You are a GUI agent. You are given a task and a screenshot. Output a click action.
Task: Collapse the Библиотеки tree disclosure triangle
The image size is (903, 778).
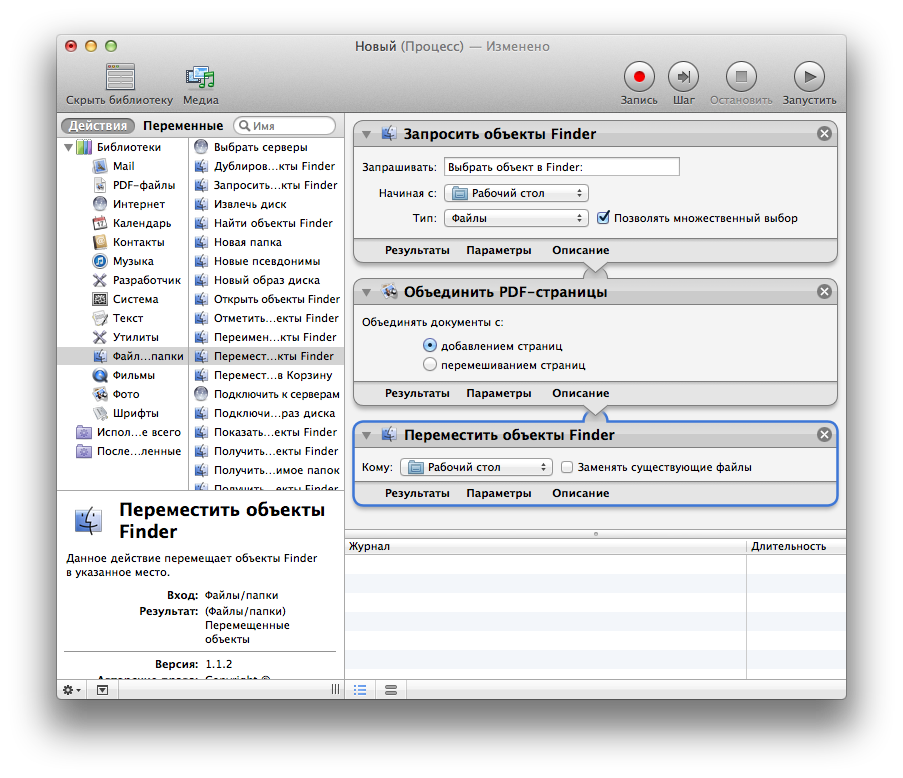[68, 147]
